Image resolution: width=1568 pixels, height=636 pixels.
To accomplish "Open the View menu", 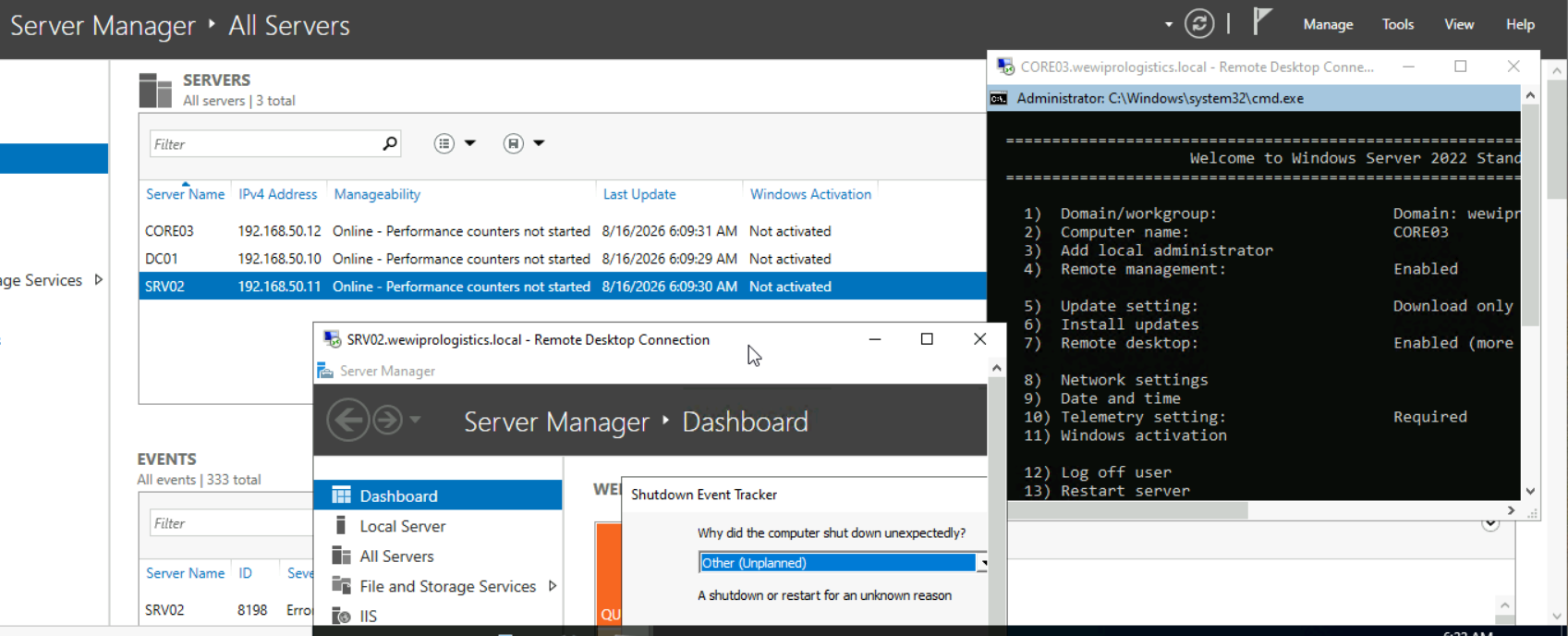I will tap(1459, 24).
